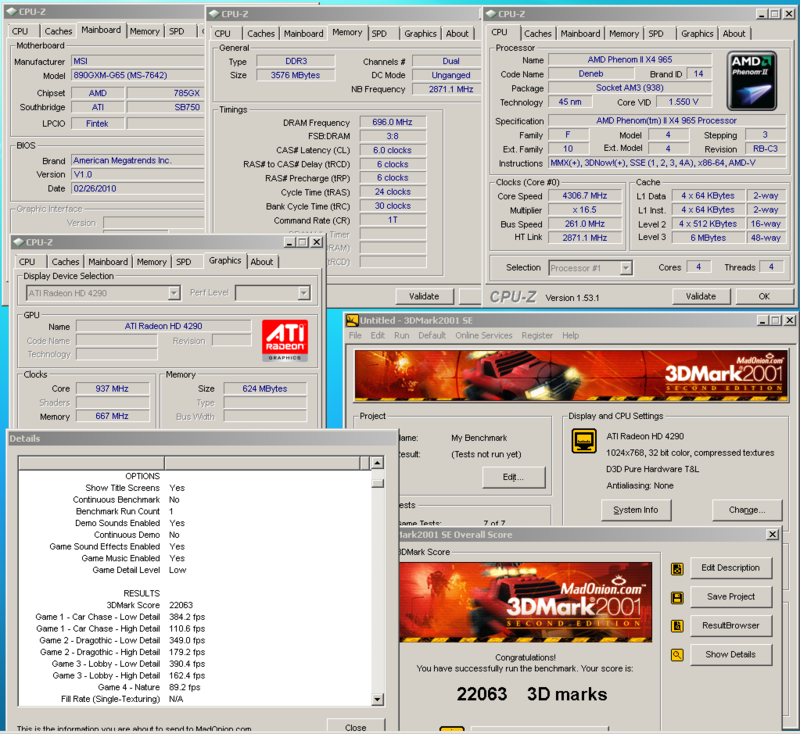The height and width of the screenshot is (734, 800).
Task: Open the Display Device Selection dropdown
Action: (174, 293)
